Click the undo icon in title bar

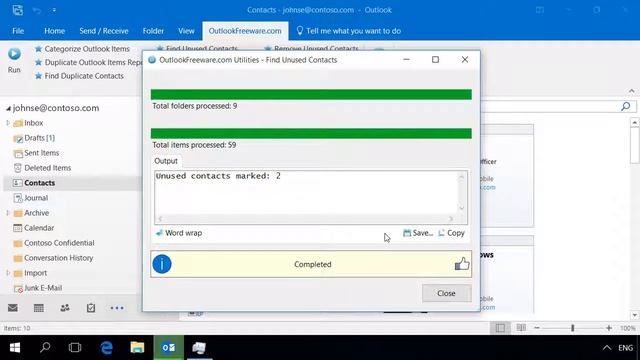tap(37, 10)
